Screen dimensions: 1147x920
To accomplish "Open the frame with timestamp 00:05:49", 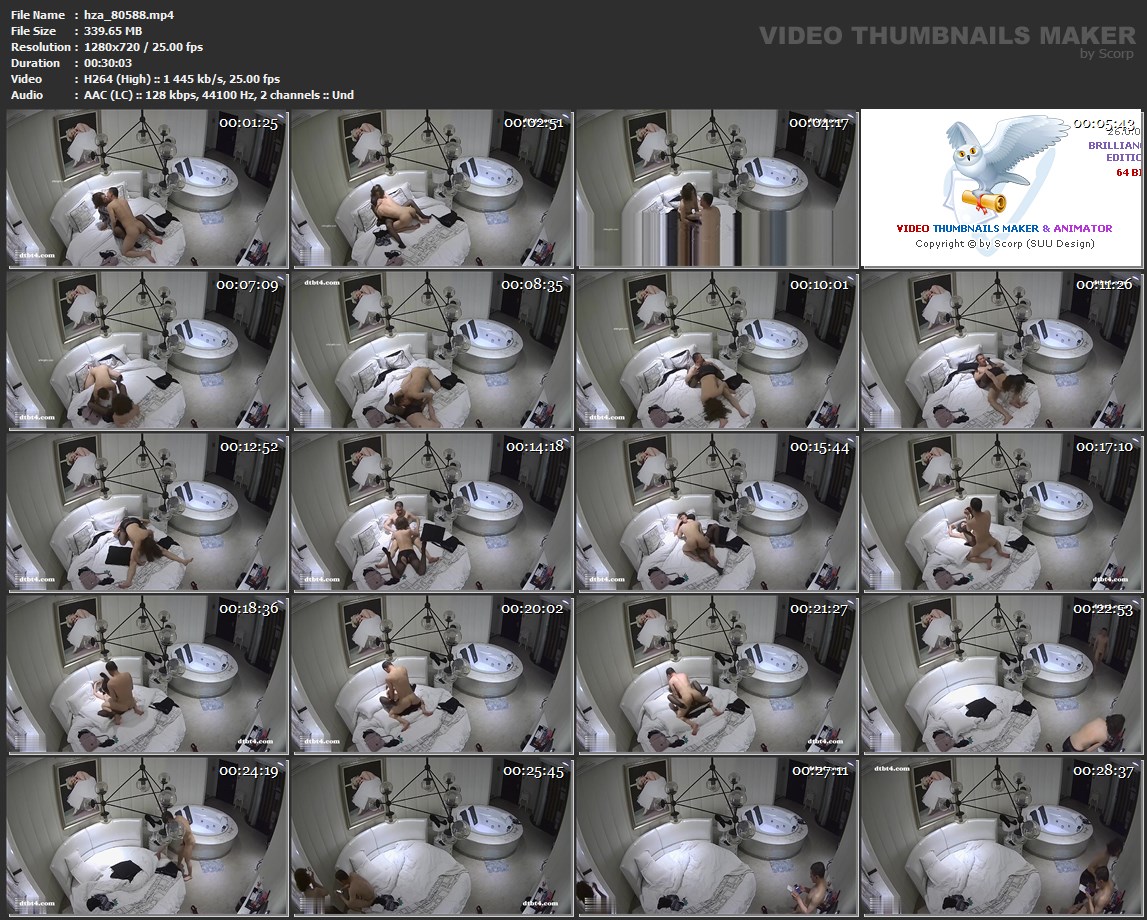I will click(1003, 189).
